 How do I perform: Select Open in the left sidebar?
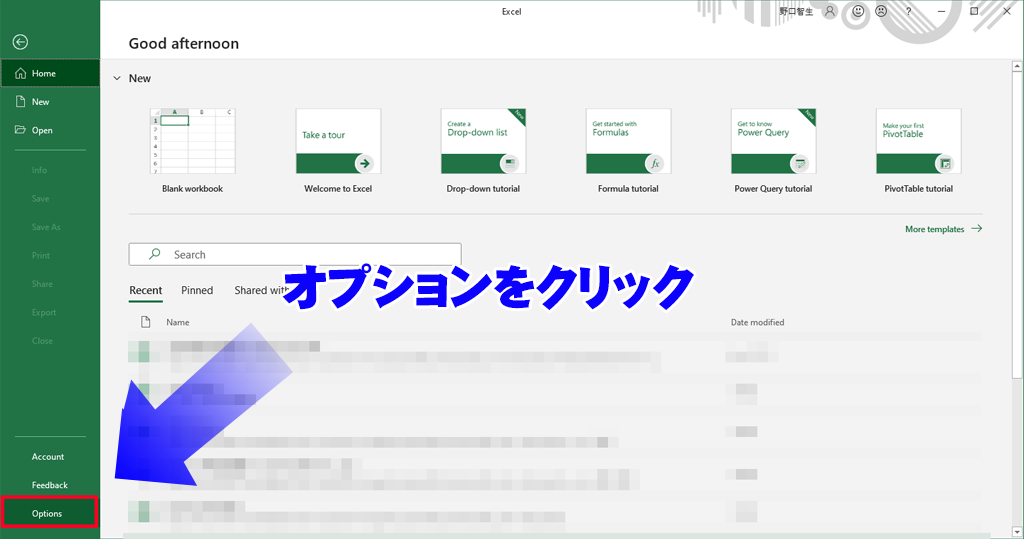[x=50, y=130]
